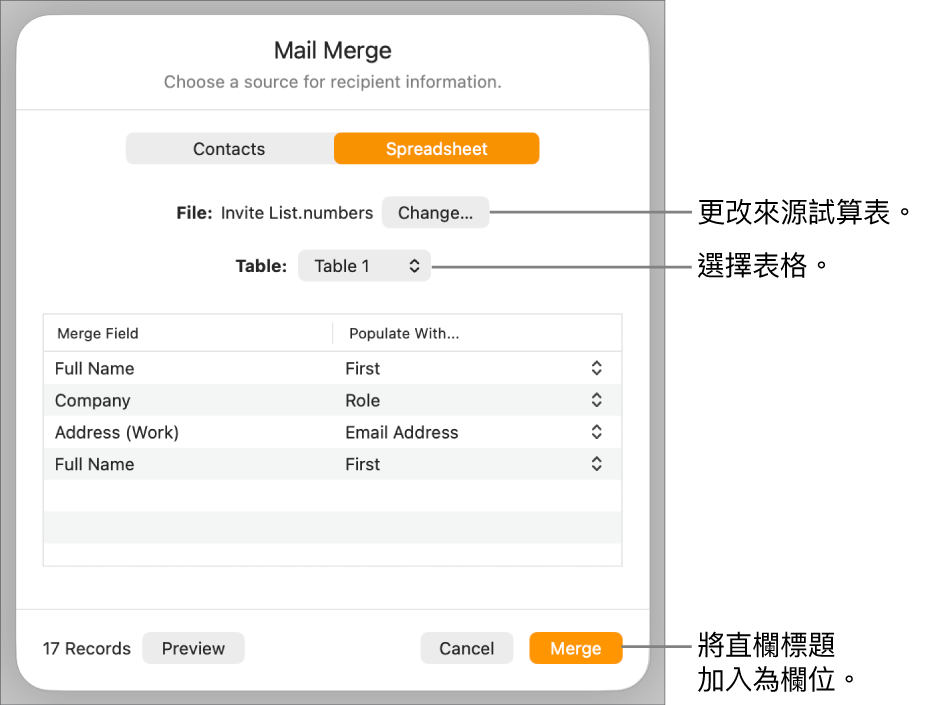Switch to the Contacts source tab
This screenshot has height=705, width=926.
click(229, 149)
